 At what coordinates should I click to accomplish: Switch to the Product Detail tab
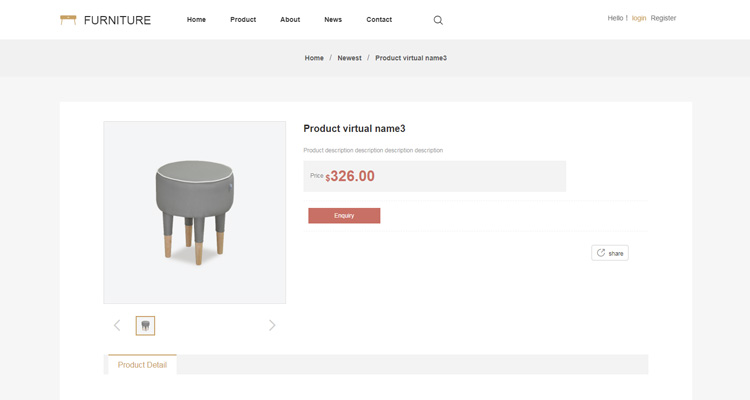click(x=142, y=365)
